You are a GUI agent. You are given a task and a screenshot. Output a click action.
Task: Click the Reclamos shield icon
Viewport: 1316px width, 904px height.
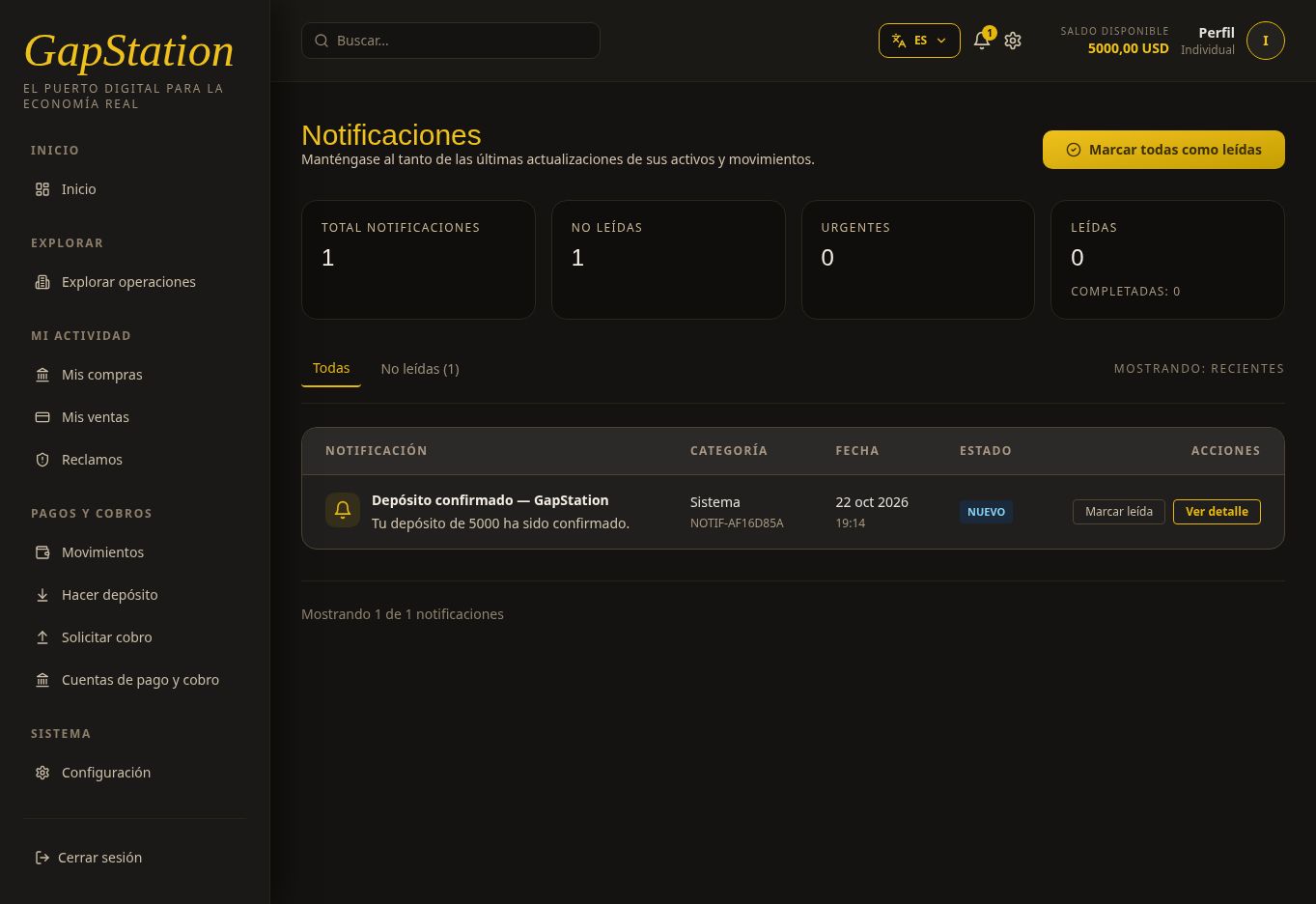point(42,460)
